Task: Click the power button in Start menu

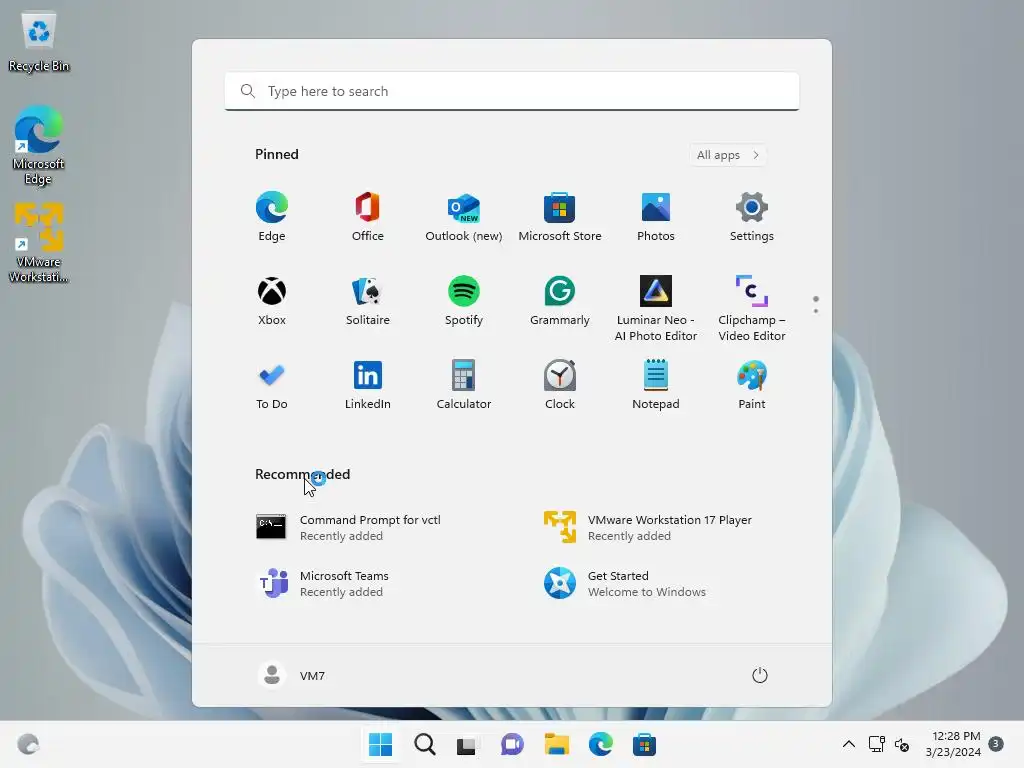Action: tap(760, 675)
